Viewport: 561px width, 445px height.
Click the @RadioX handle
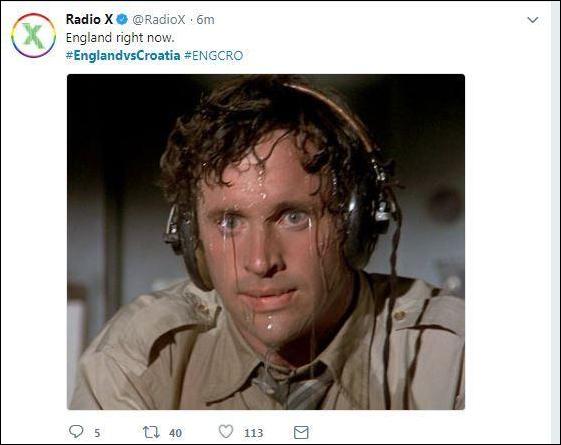click(x=158, y=20)
